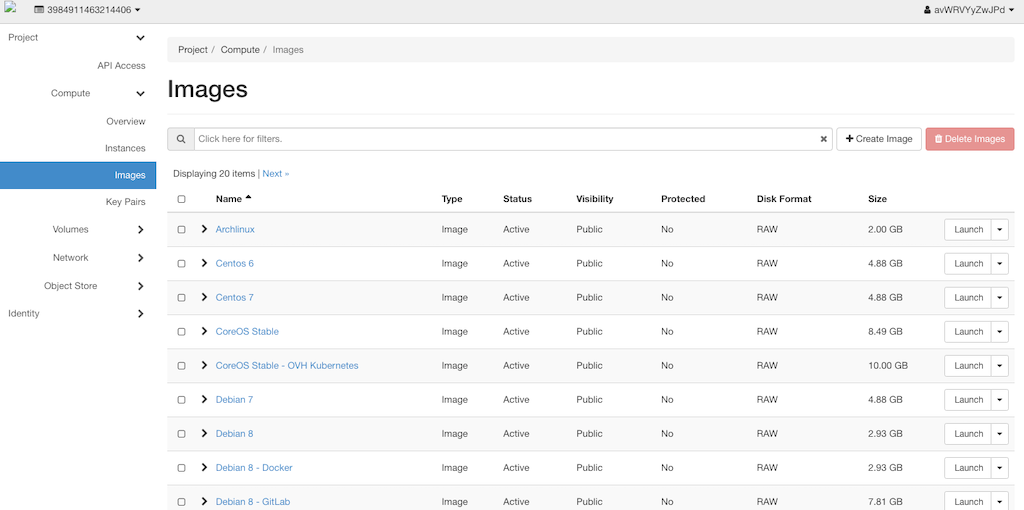Open the user menu avWRVYyZwJPd

coord(969,10)
